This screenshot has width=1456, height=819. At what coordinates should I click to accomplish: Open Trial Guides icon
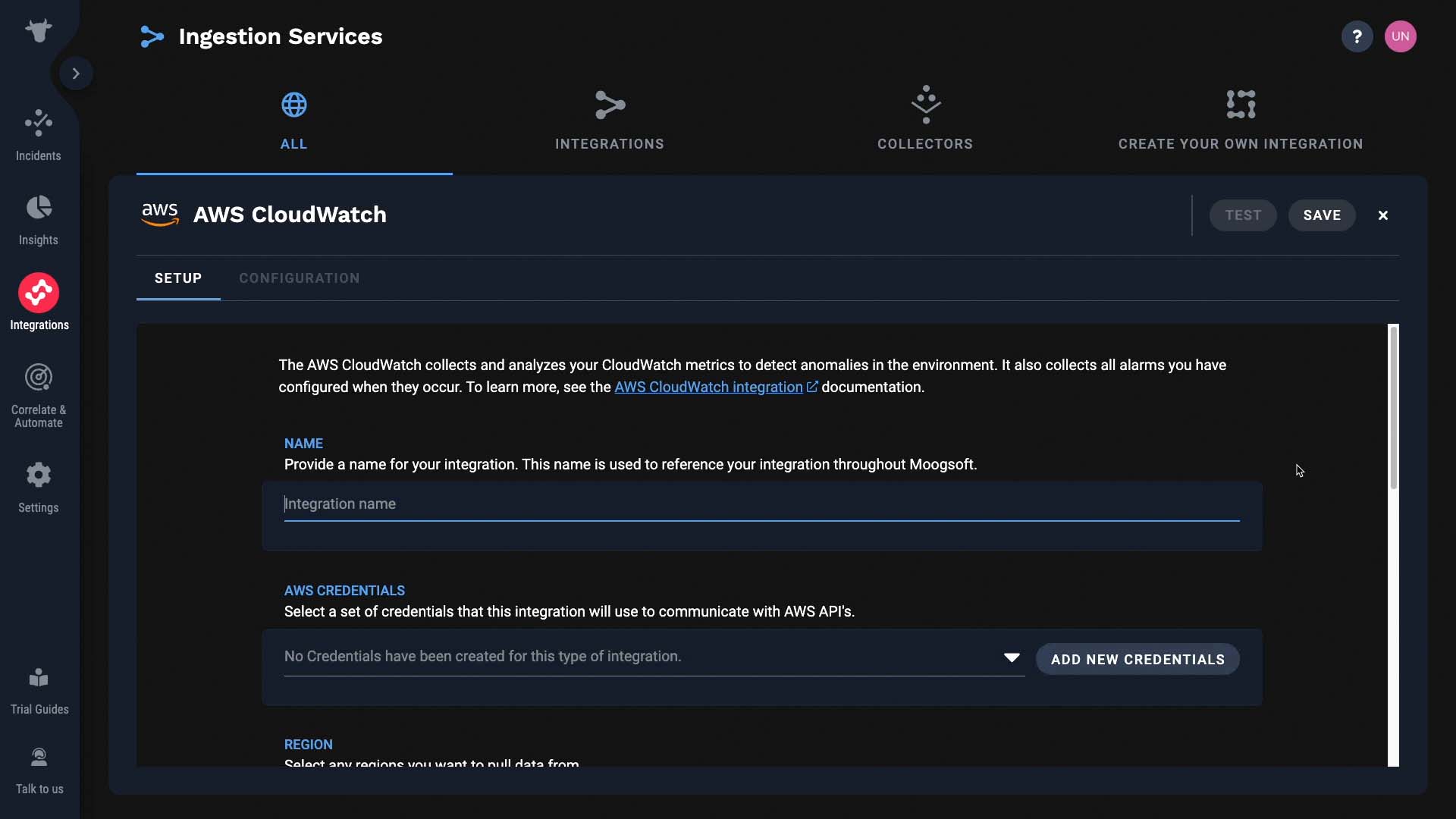pyautogui.click(x=39, y=677)
